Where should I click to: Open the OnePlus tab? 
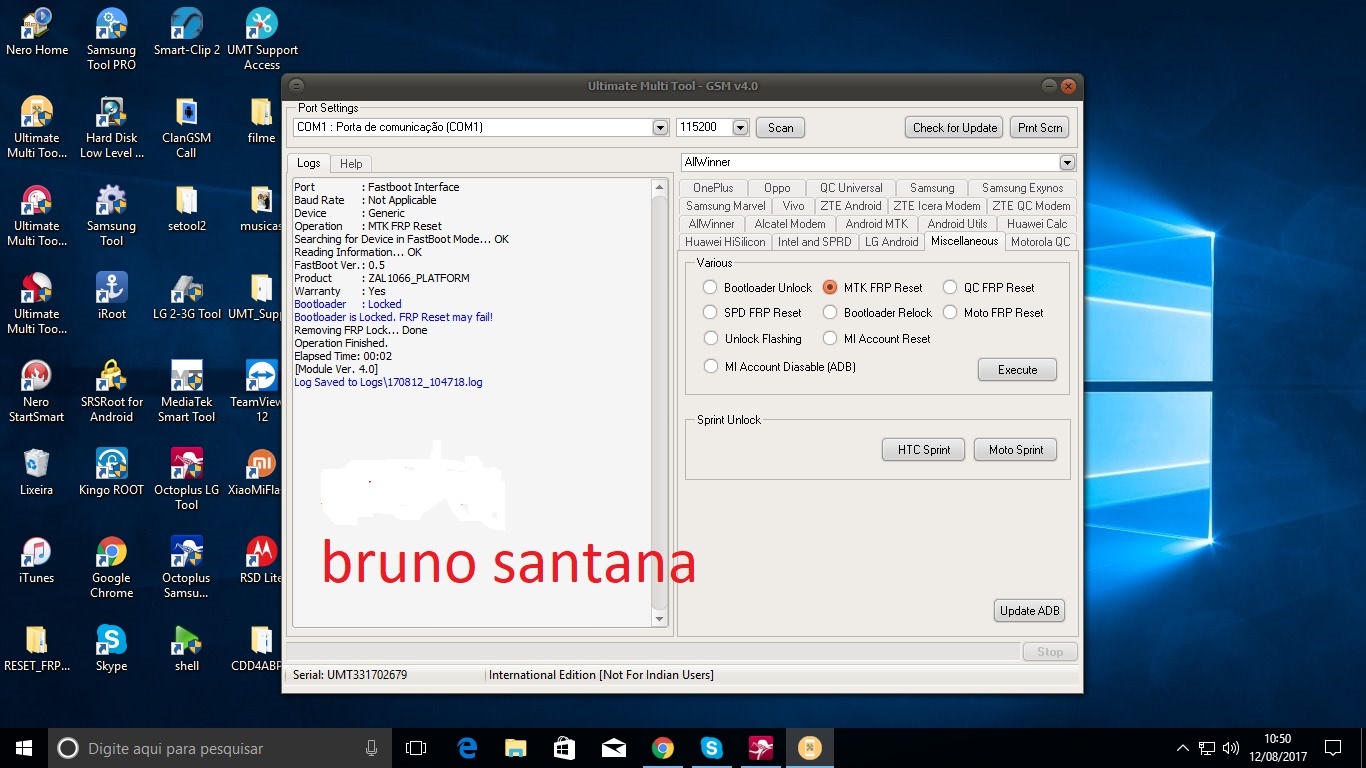[x=713, y=188]
